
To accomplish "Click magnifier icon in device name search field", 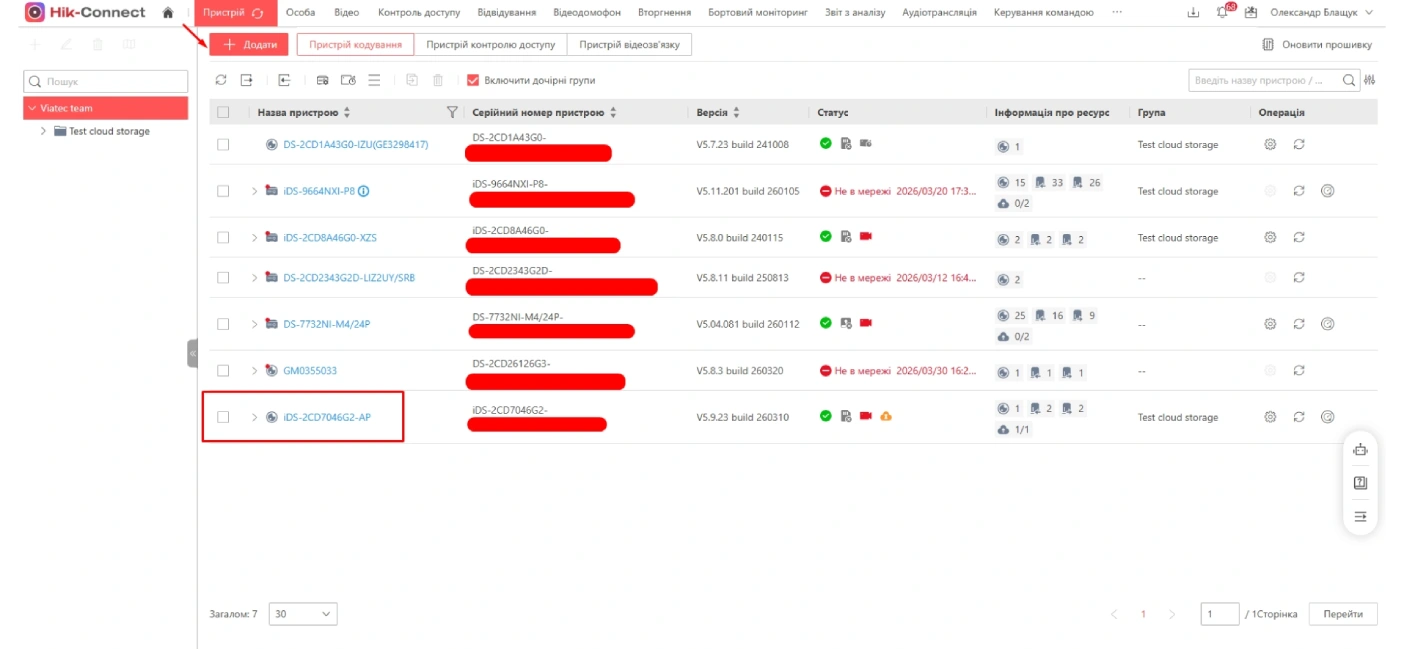I will [x=1349, y=80].
